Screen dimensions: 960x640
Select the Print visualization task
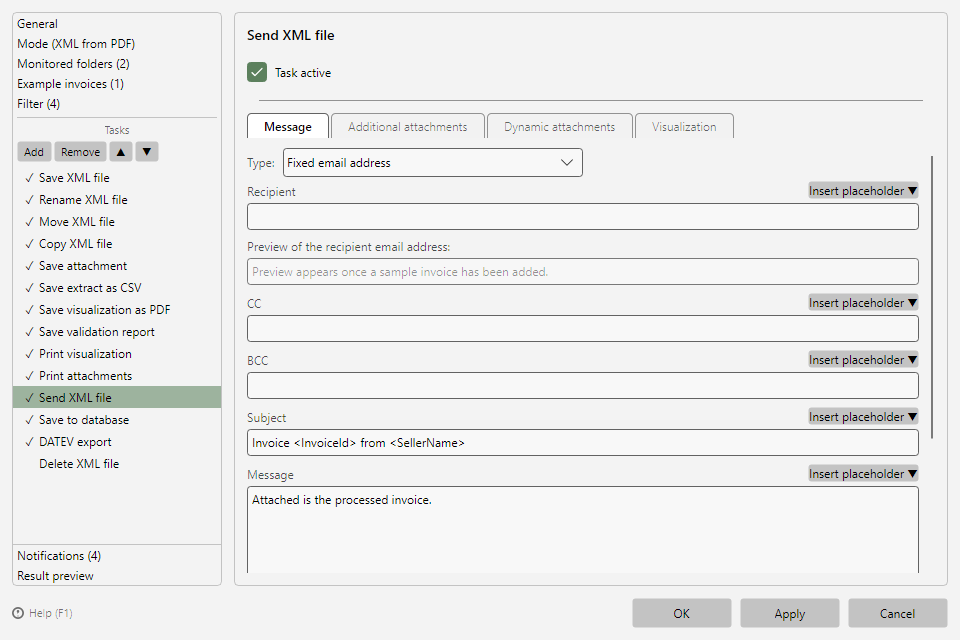tap(117, 354)
